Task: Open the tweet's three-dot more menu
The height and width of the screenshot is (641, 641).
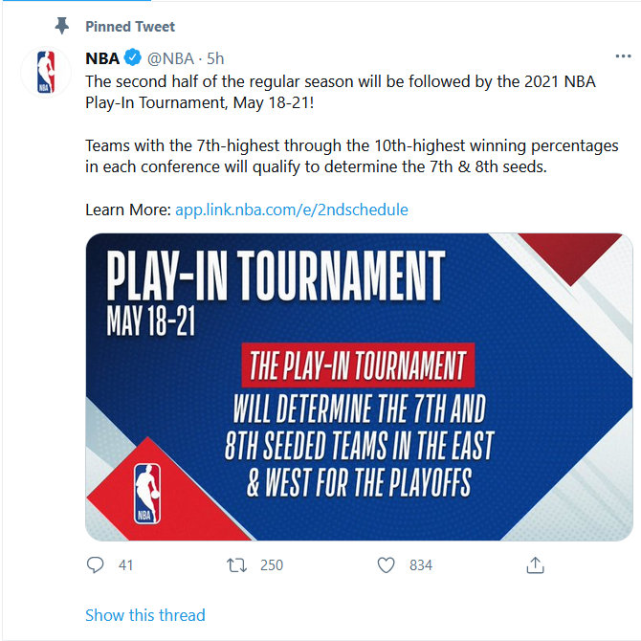Action: coord(622,57)
